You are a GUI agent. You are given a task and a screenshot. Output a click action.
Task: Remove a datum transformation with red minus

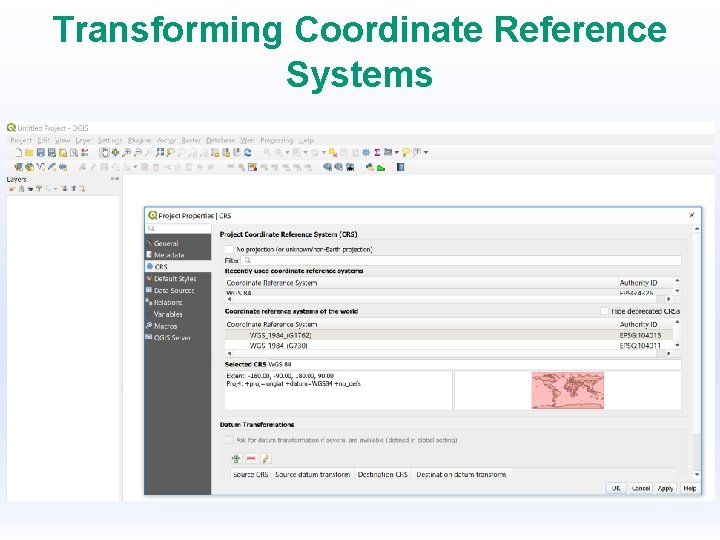pyautogui.click(x=251, y=458)
